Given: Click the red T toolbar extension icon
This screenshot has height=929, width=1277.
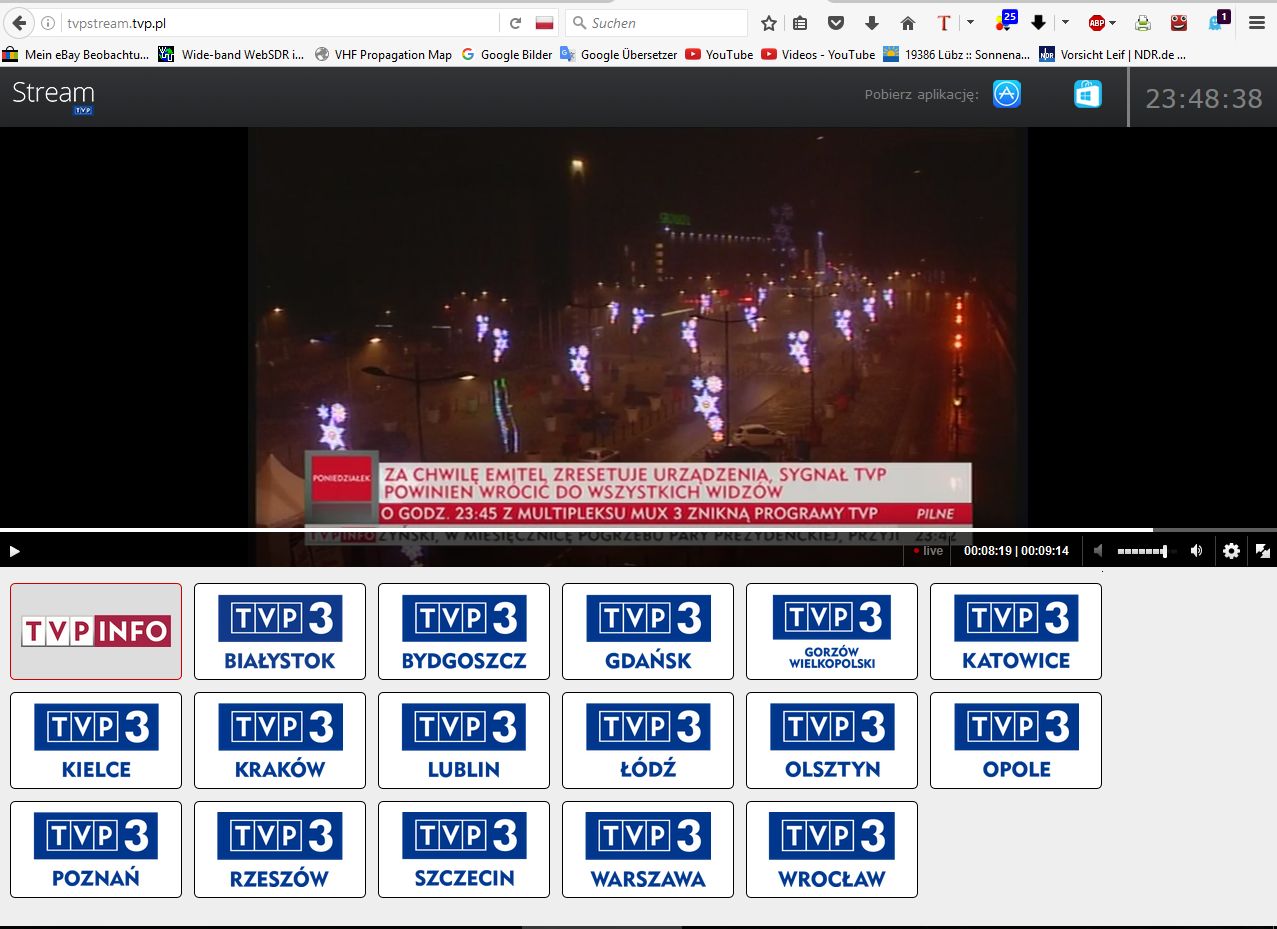Looking at the screenshot, I should [943, 23].
